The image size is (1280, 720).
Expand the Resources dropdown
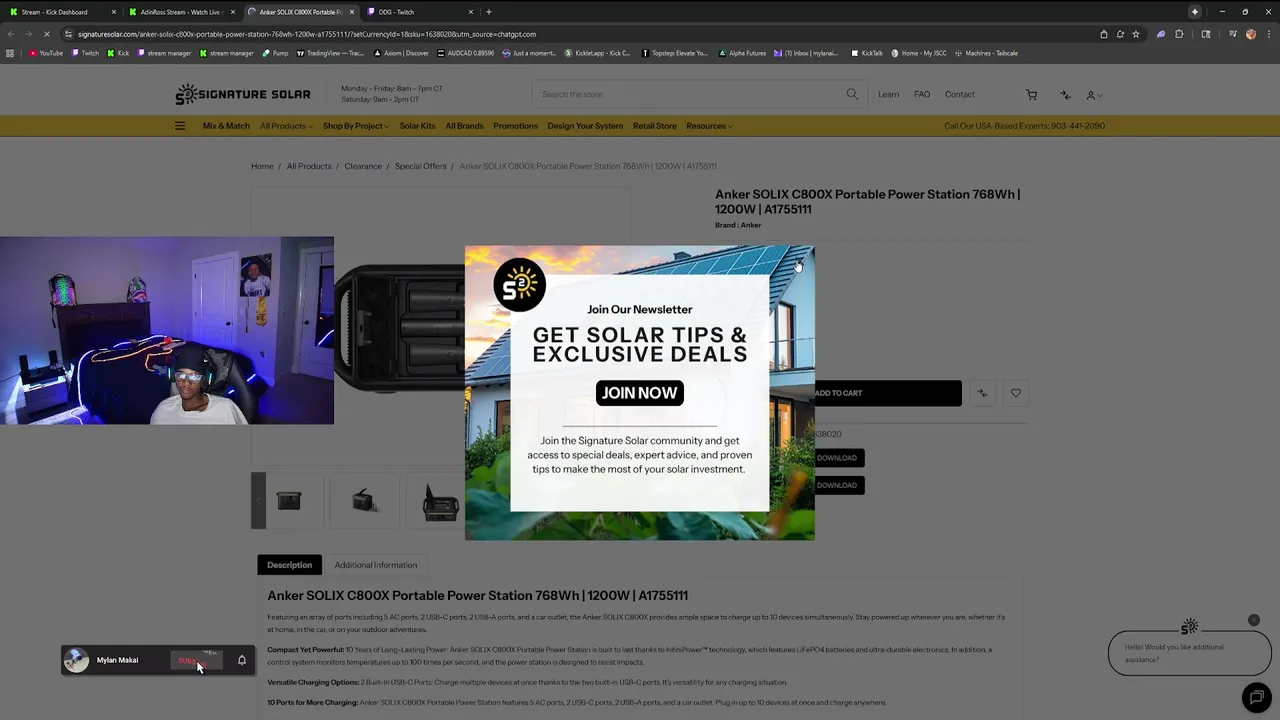tap(709, 126)
